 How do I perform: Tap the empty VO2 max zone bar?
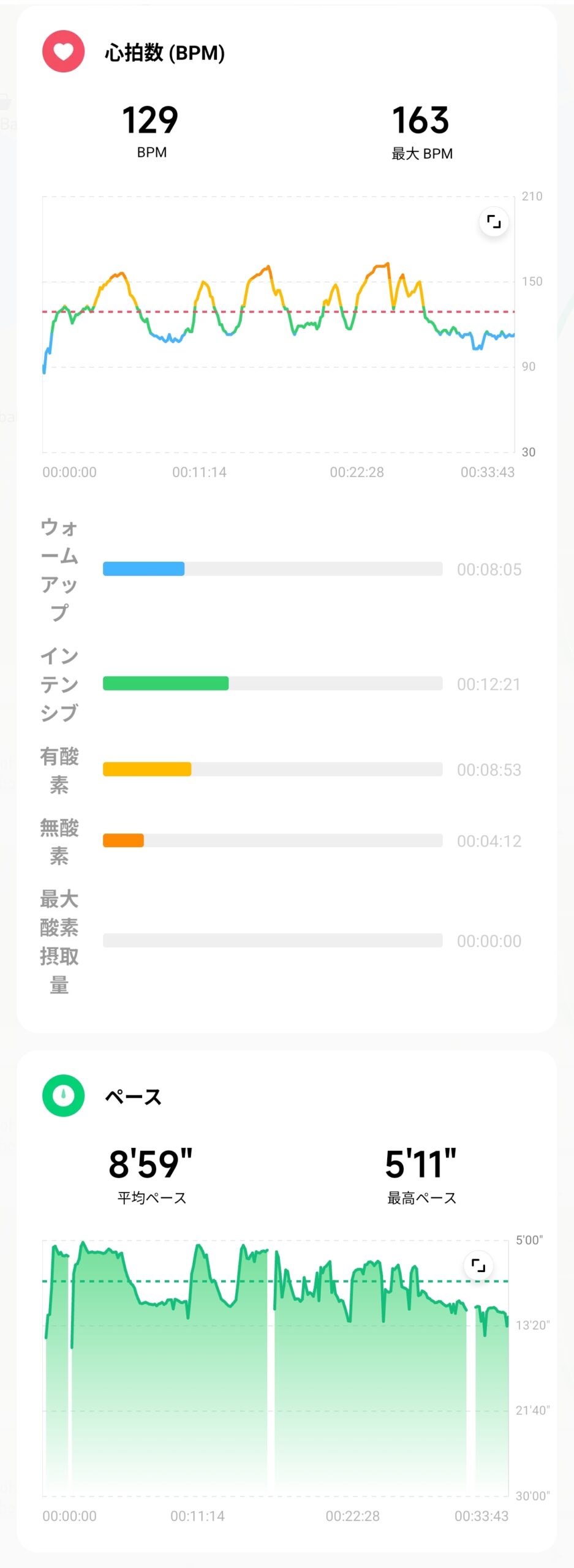point(273,940)
